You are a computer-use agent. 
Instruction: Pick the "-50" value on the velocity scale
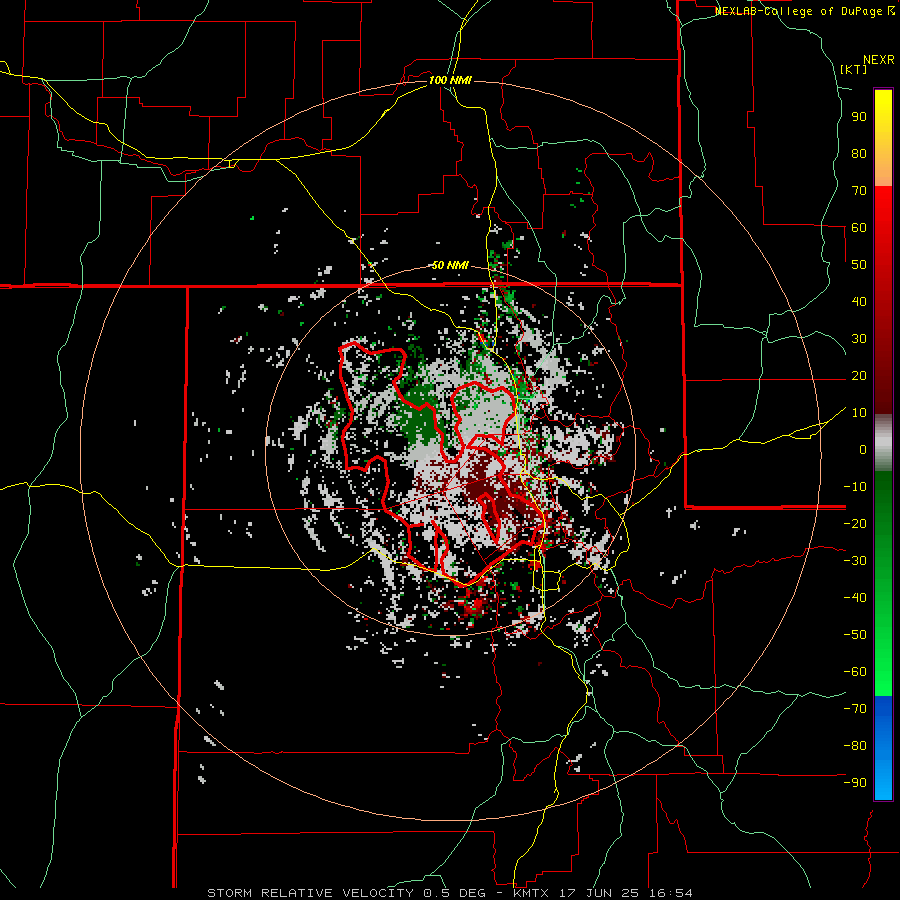(x=855, y=635)
